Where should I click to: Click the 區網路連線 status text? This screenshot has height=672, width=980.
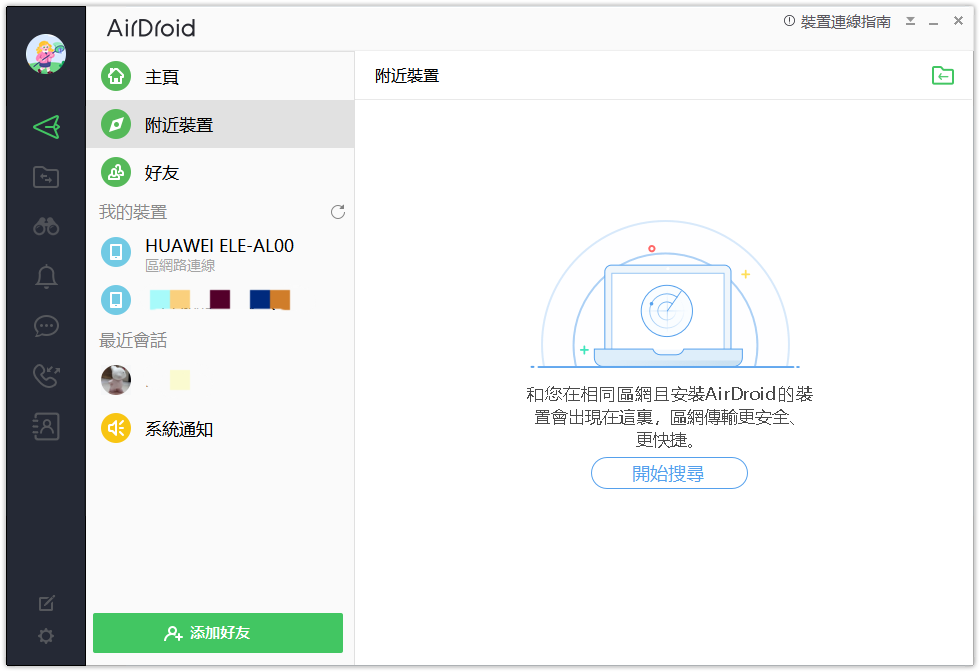coord(180,266)
